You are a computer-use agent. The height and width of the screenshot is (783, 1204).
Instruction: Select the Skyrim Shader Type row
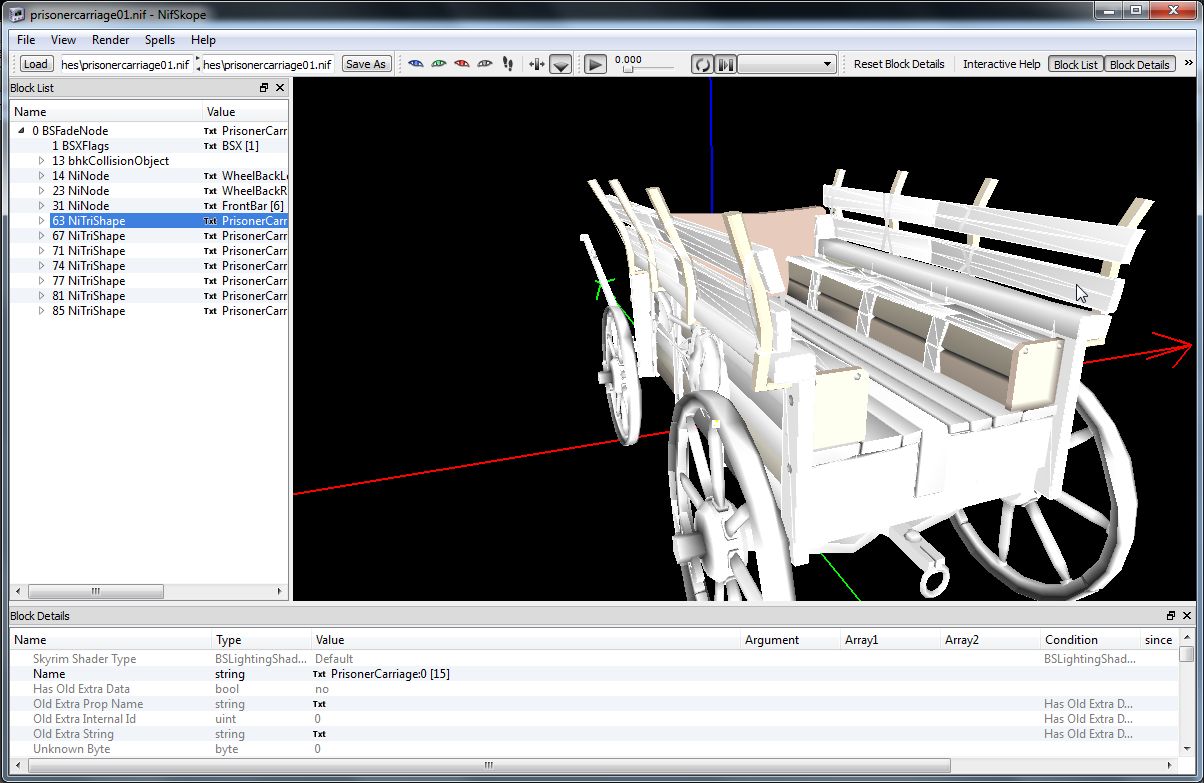coord(595,659)
